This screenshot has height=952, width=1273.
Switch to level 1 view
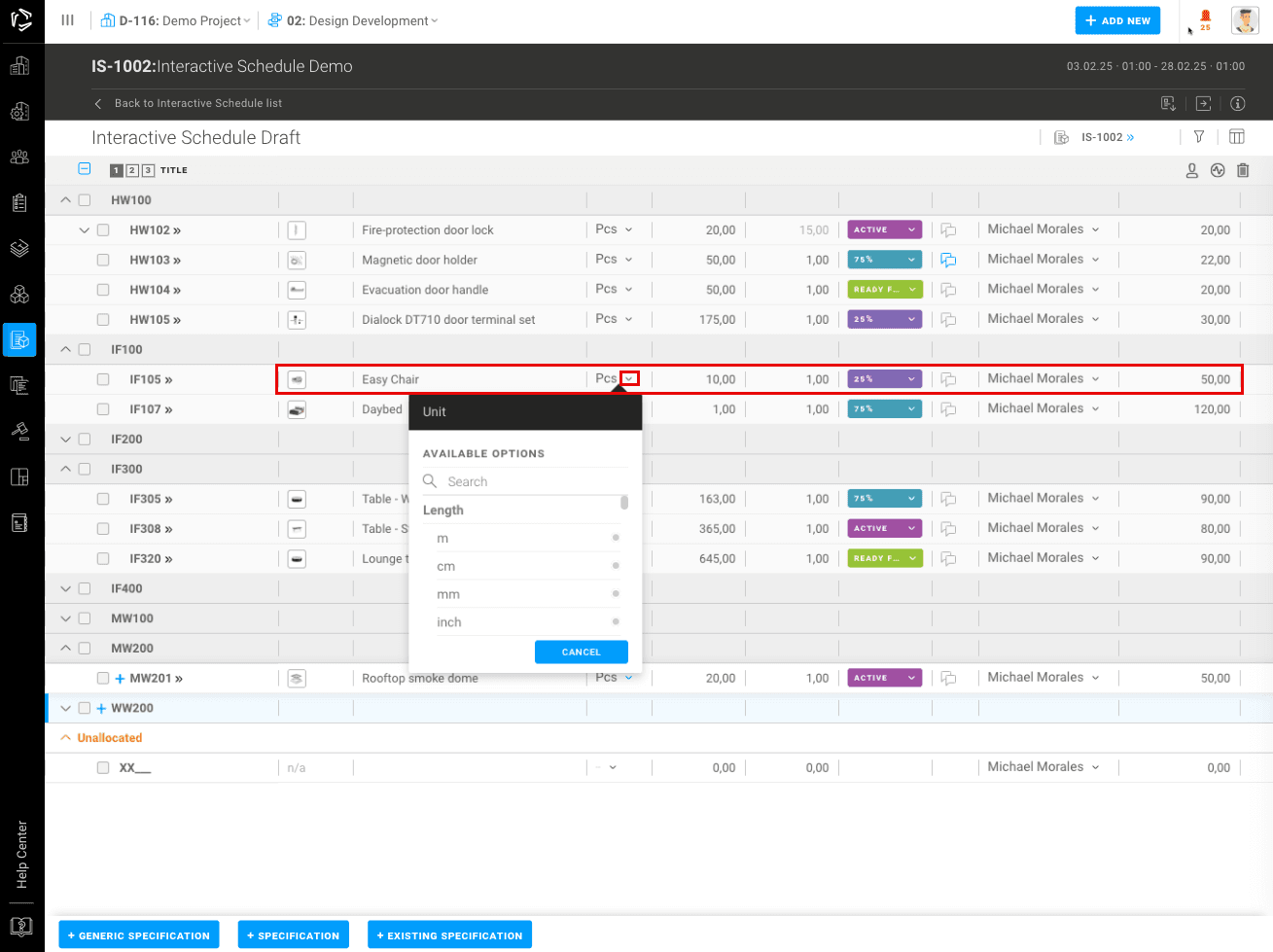pos(117,170)
